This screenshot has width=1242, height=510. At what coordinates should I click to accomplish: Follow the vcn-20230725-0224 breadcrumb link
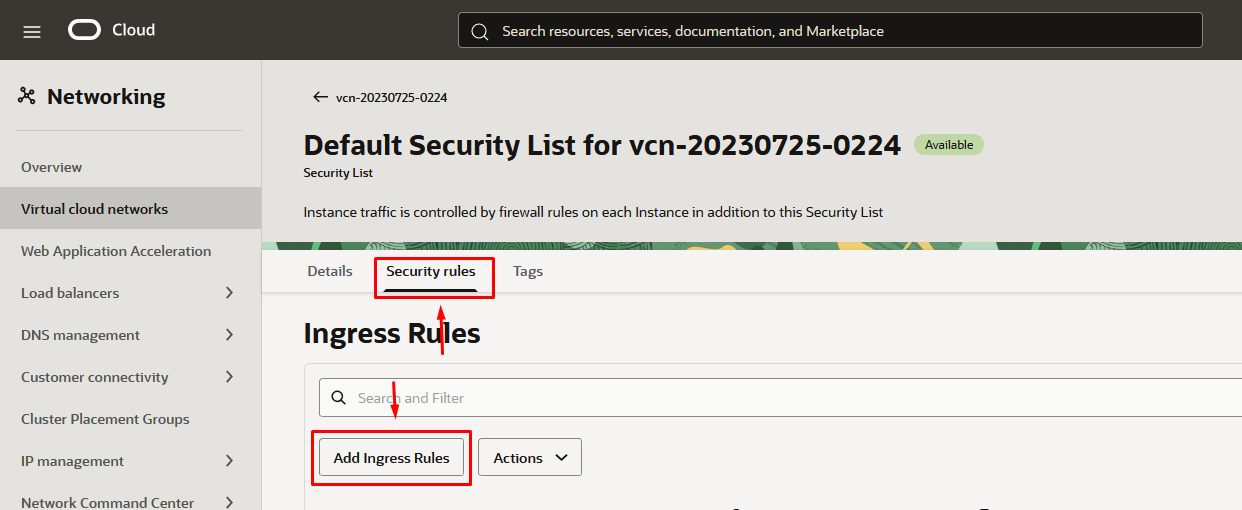click(x=391, y=97)
